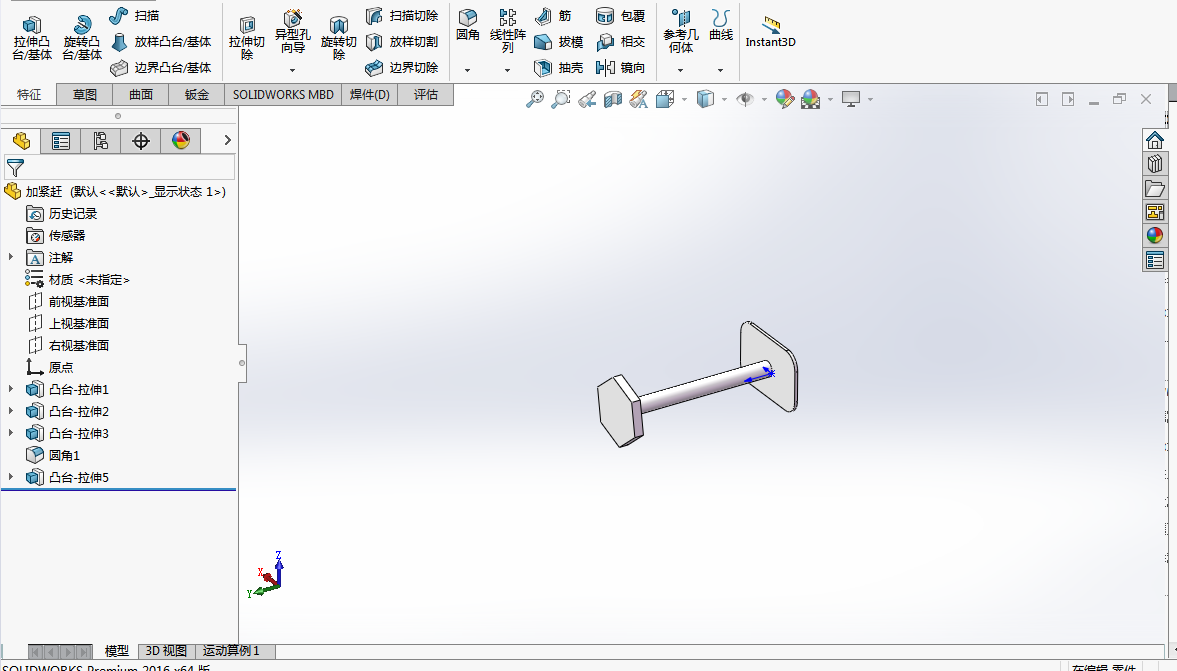Choose the Rib (筋) tool
The height and width of the screenshot is (671, 1177).
[552, 16]
